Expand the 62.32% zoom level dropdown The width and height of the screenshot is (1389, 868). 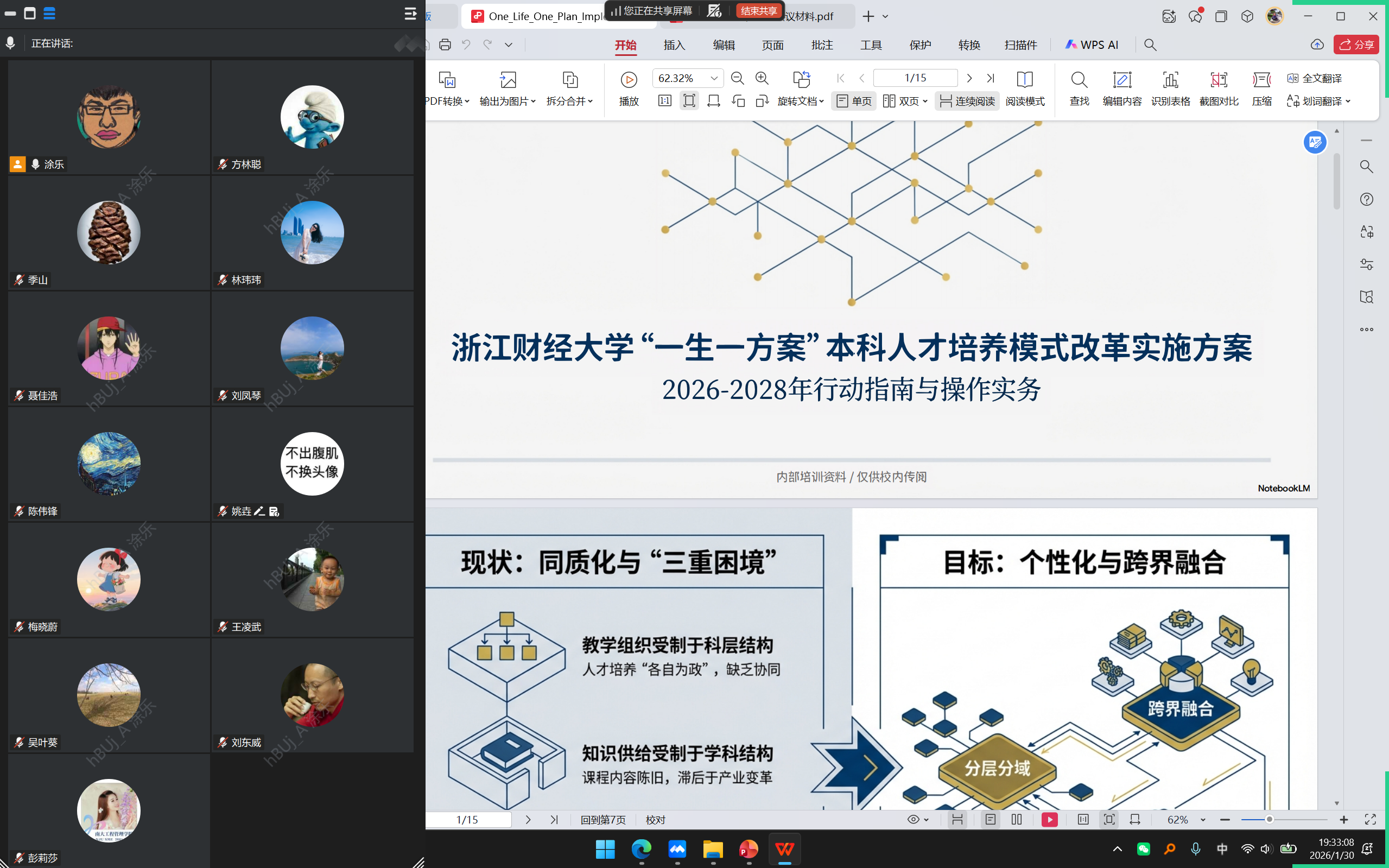coord(714,78)
